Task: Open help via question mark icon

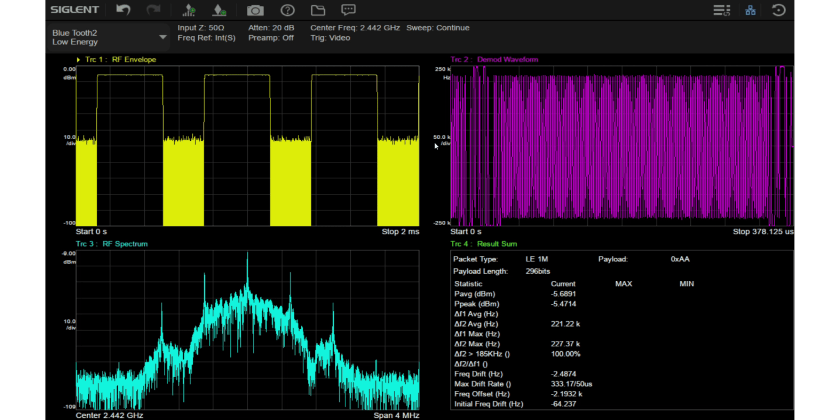Action: pyautogui.click(x=288, y=10)
